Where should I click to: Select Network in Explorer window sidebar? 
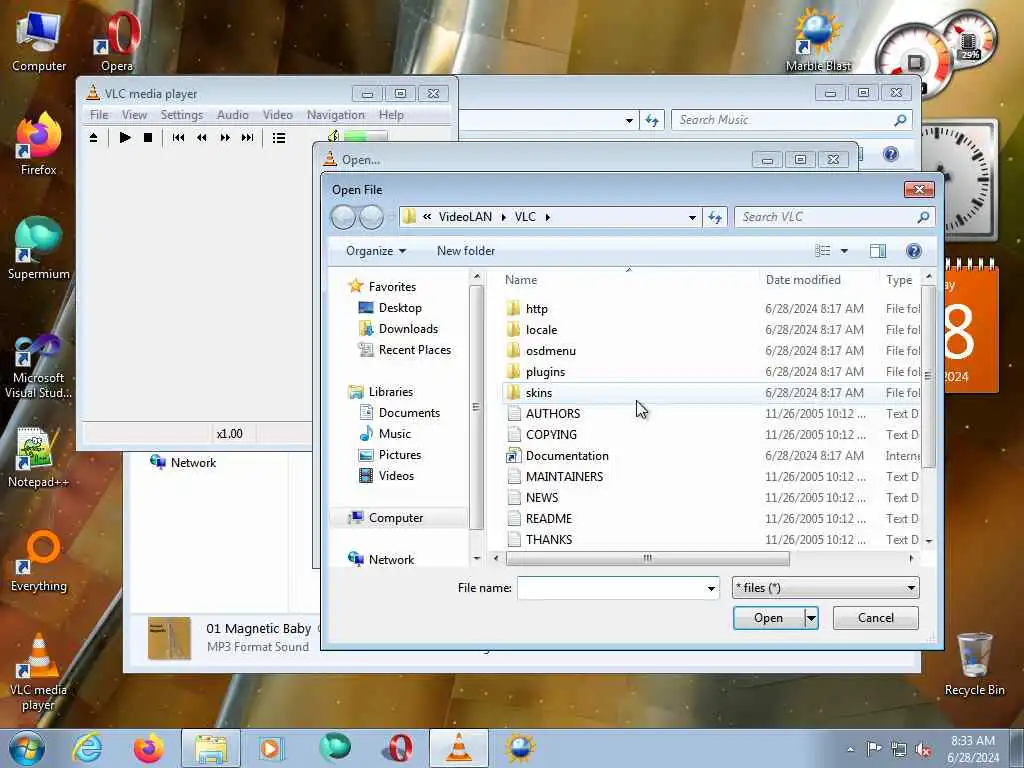(193, 462)
